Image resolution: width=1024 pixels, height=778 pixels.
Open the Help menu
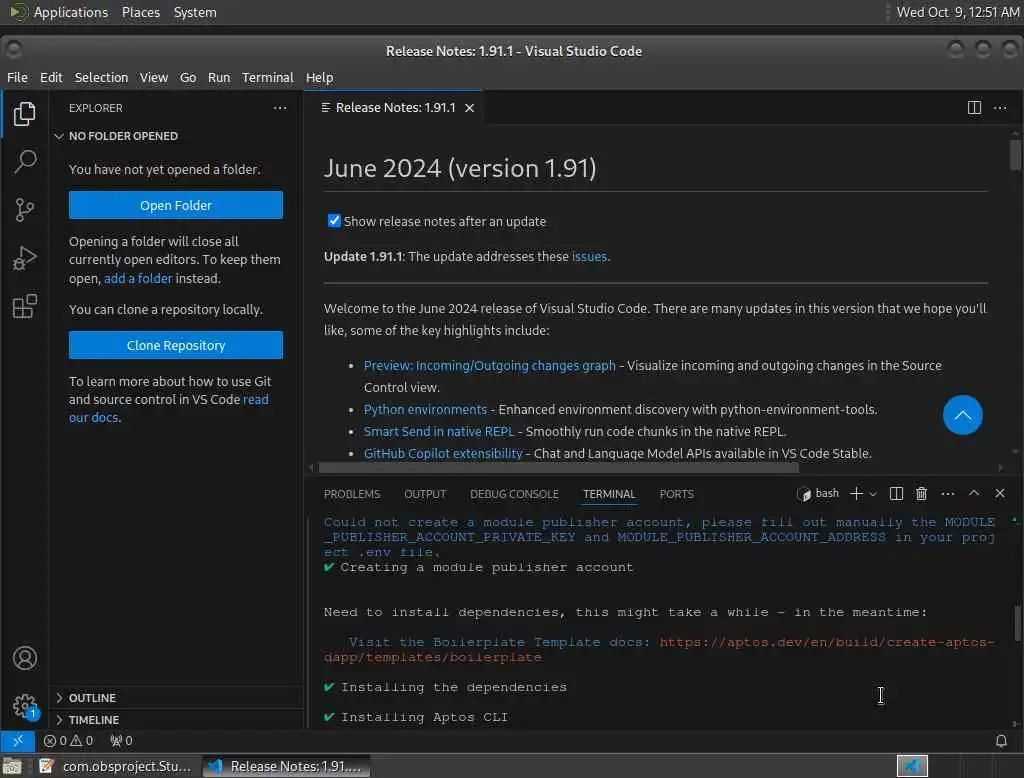tap(319, 77)
